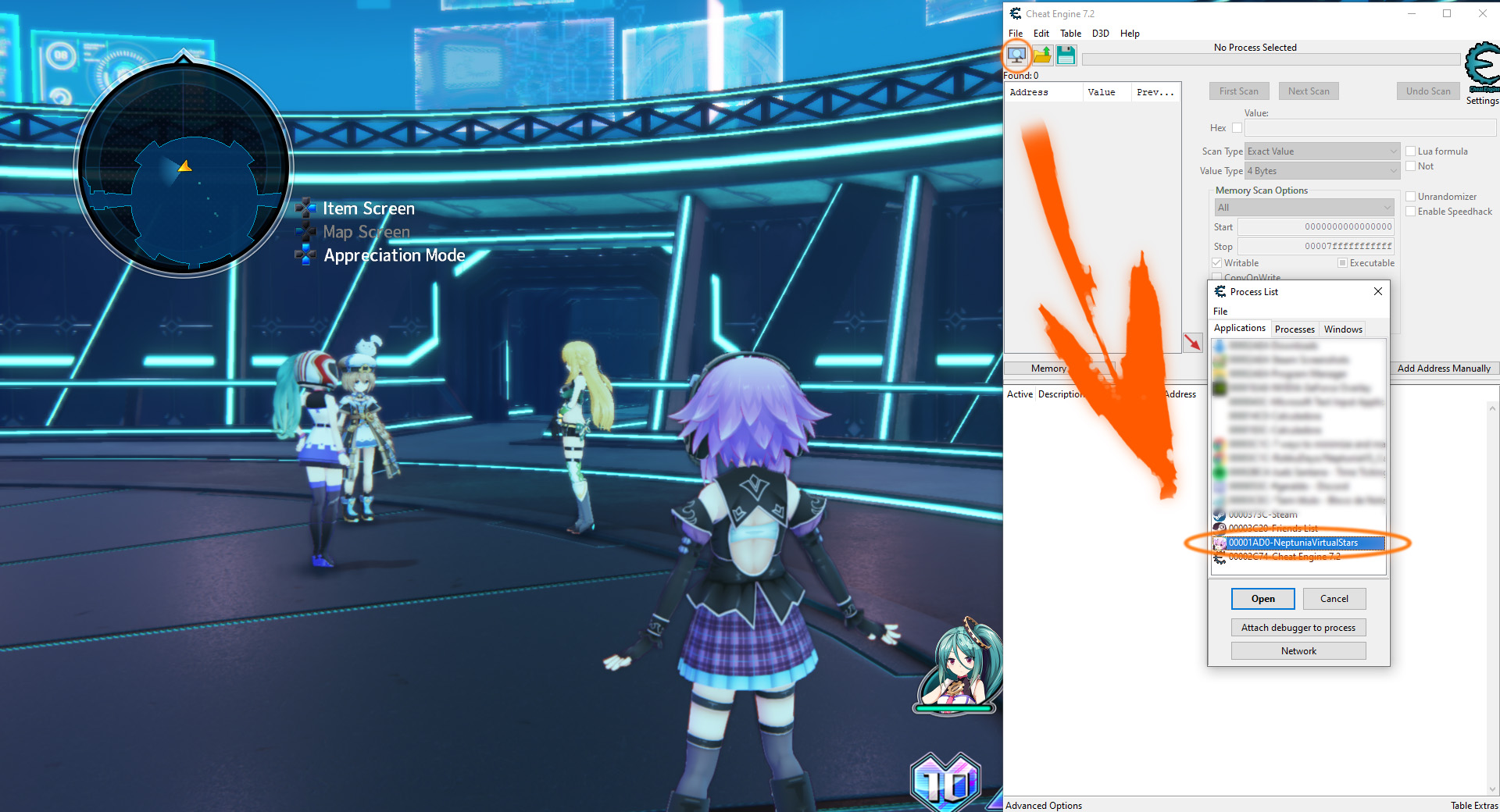The height and width of the screenshot is (812, 1500).
Task: Expand the Memory Scan Options region dropdown
Action: (x=1304, y=208)
